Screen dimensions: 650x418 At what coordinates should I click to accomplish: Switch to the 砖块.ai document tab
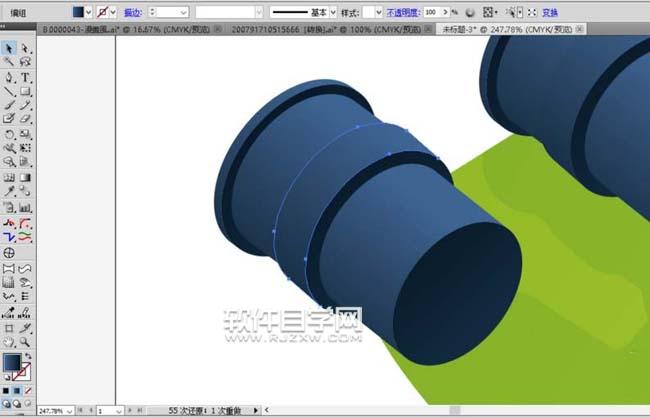310,30
